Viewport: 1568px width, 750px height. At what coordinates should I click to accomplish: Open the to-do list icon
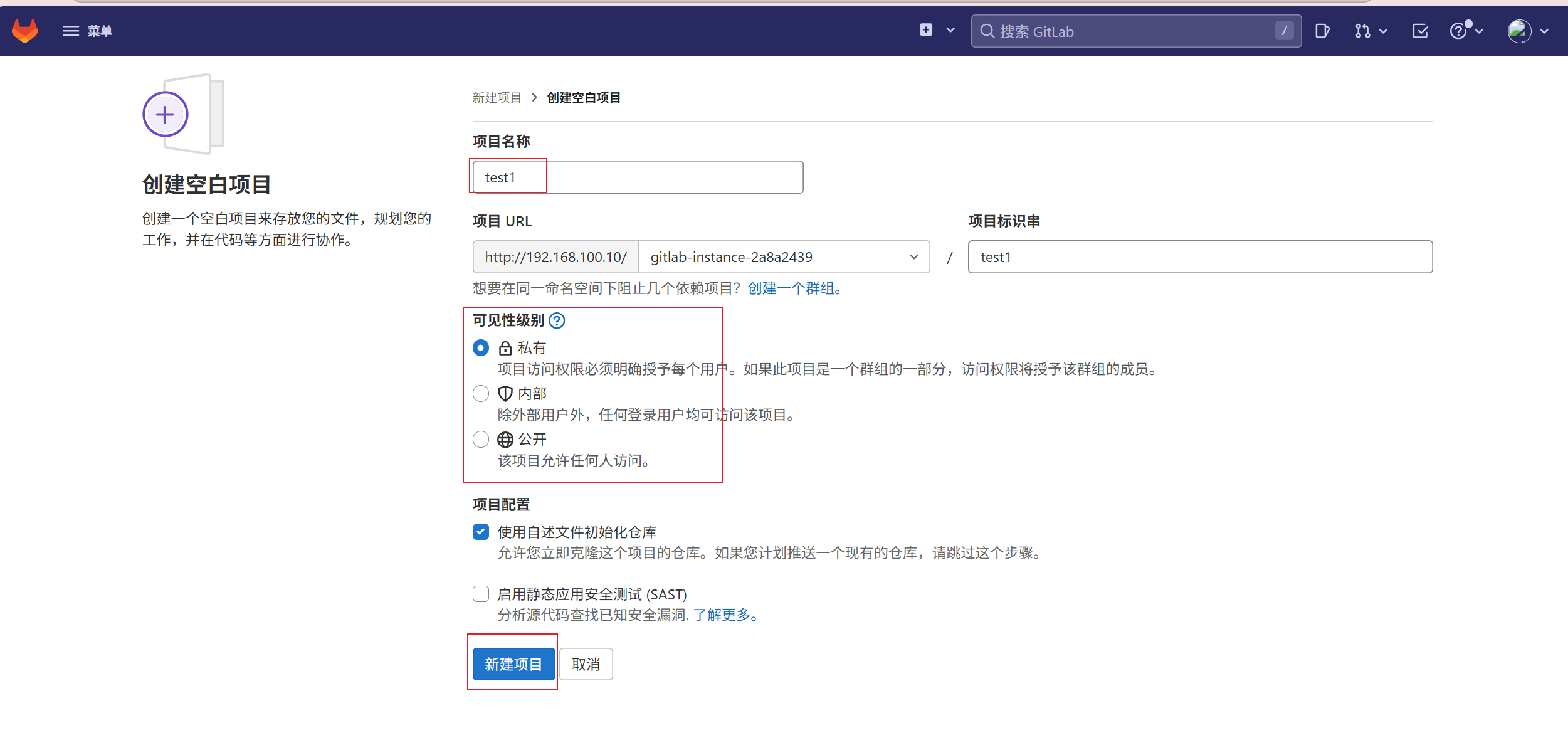(1420, 31)
